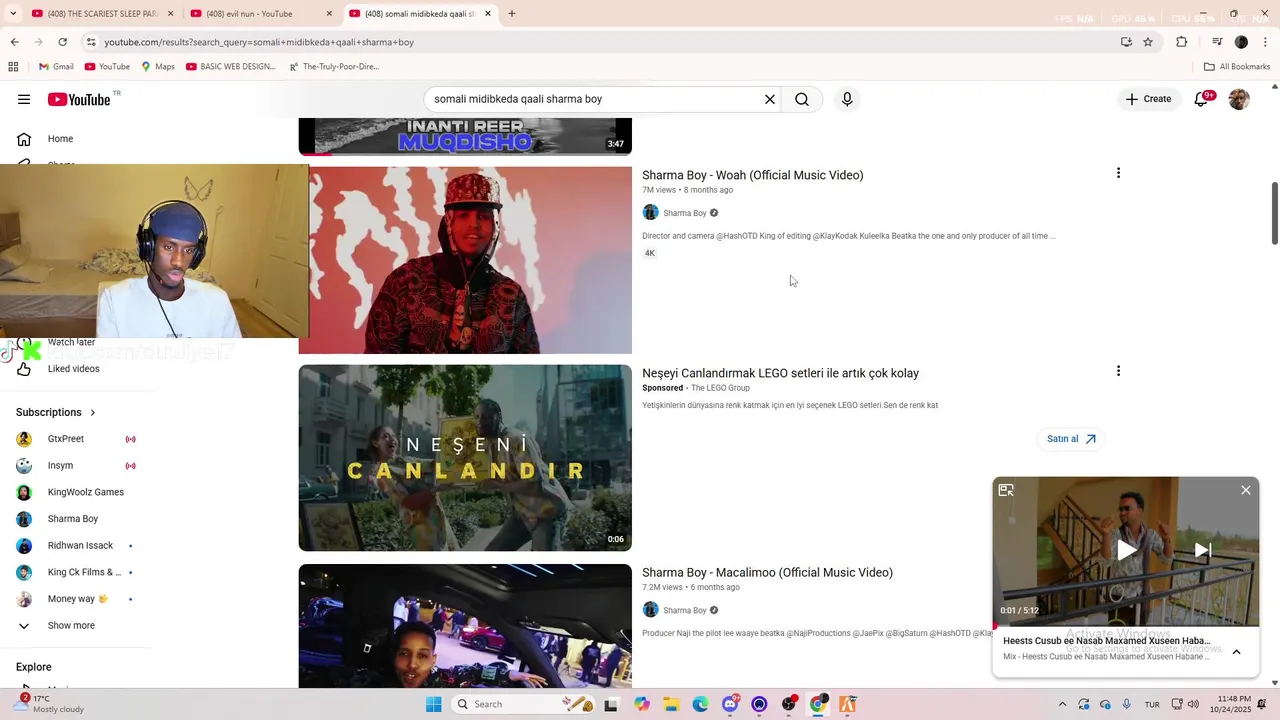
Task: Open the browser extensions puzzle icon
Action: 1182,42
